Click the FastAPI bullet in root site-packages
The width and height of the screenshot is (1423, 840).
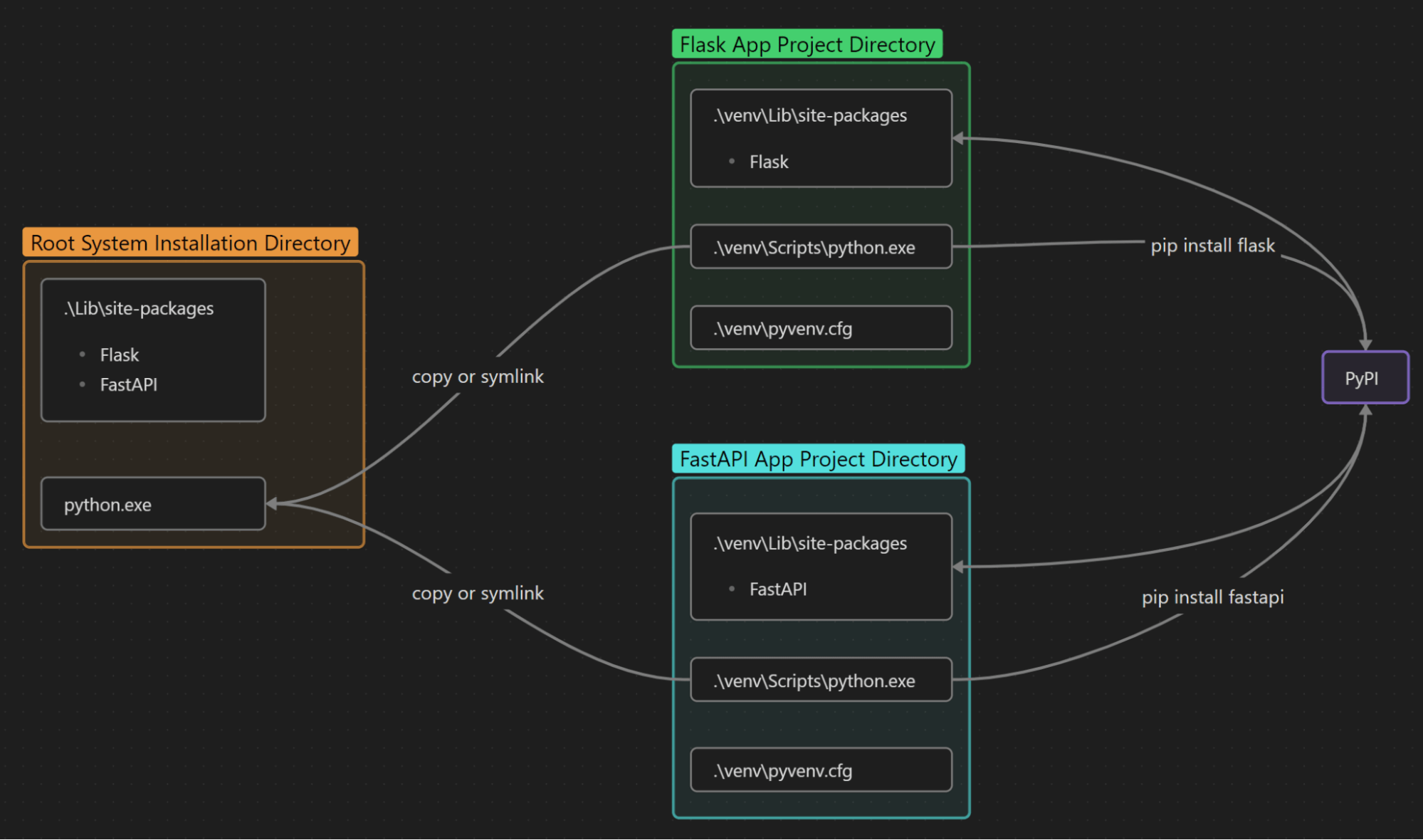tap(128, 384)
